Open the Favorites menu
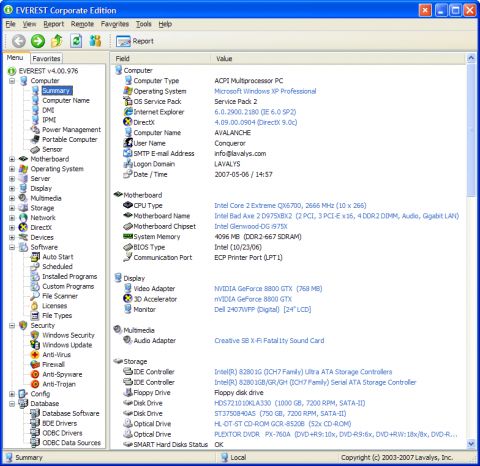The height and width of the screenshot is (466, 480). [115, 24]
